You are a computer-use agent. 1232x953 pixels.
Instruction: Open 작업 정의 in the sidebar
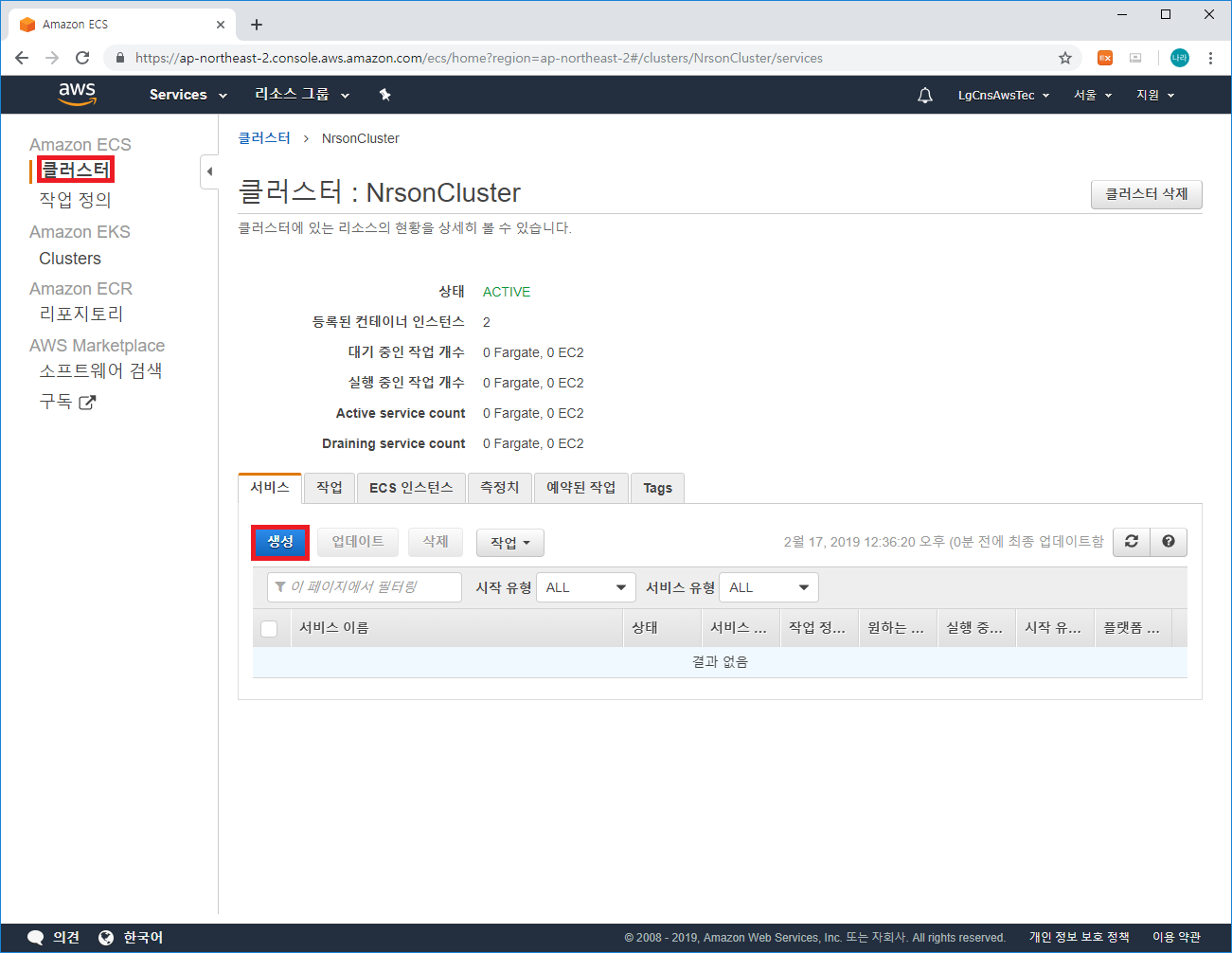[x=75, y=200]
